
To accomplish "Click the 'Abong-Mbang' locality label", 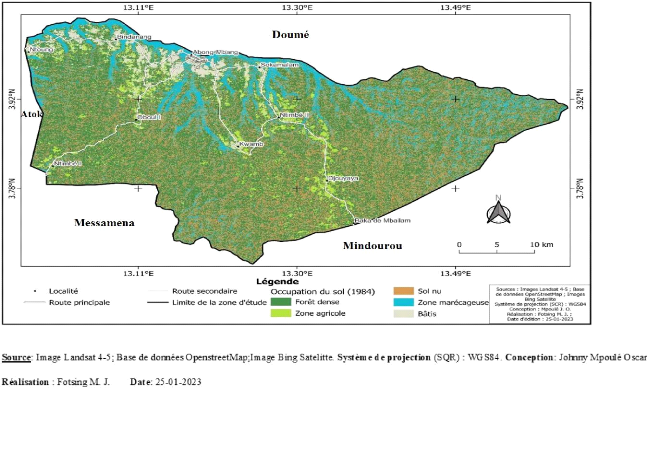I will click(x=216, y=52).
